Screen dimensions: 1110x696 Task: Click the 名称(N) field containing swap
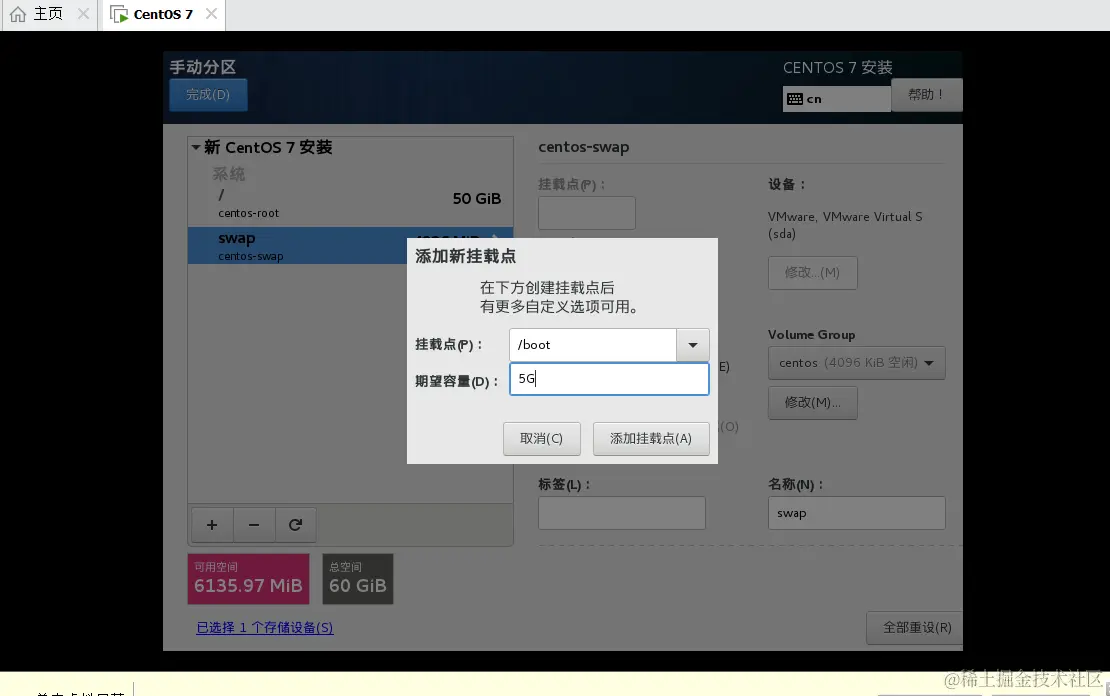point(857,513)
